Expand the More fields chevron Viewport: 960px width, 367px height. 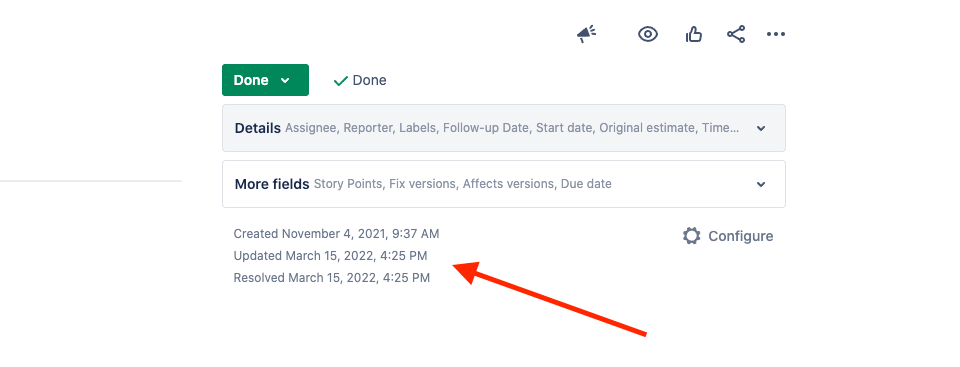click(x=761, y=184)
